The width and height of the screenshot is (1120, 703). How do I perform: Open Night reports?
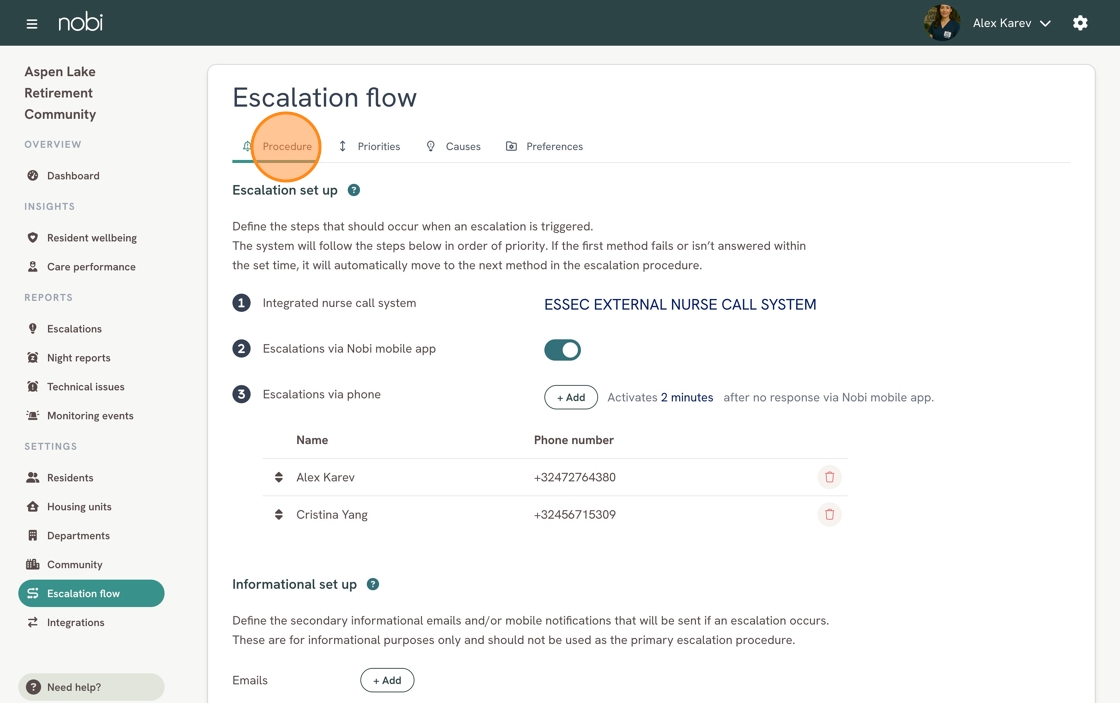pos(79,358)
